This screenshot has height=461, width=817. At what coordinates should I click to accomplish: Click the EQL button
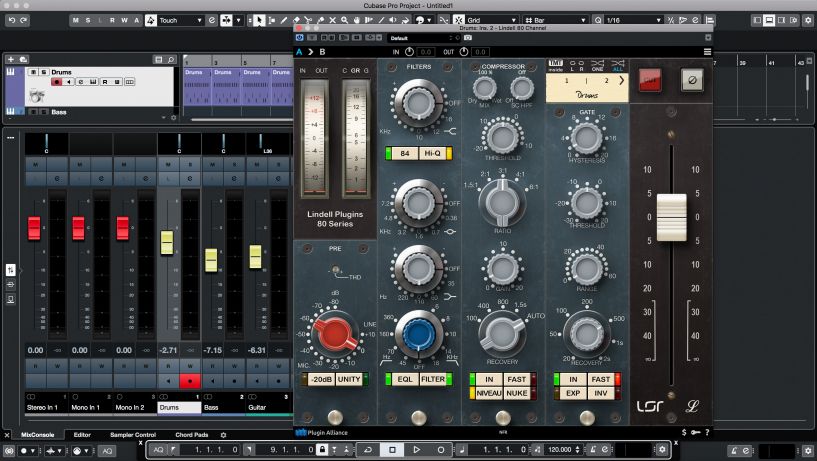click(405, 379)
